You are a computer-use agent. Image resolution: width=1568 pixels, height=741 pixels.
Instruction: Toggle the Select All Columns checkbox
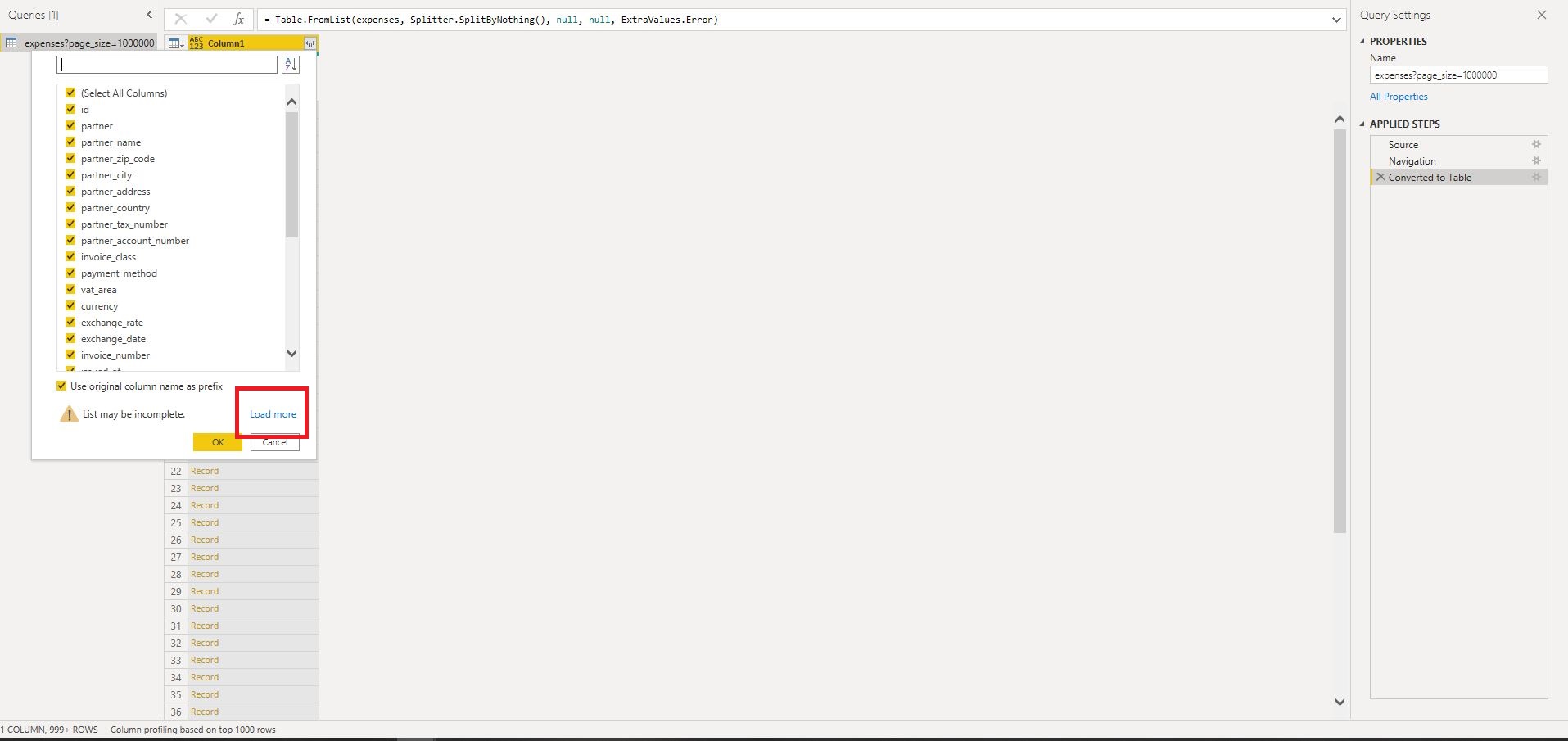70,93
